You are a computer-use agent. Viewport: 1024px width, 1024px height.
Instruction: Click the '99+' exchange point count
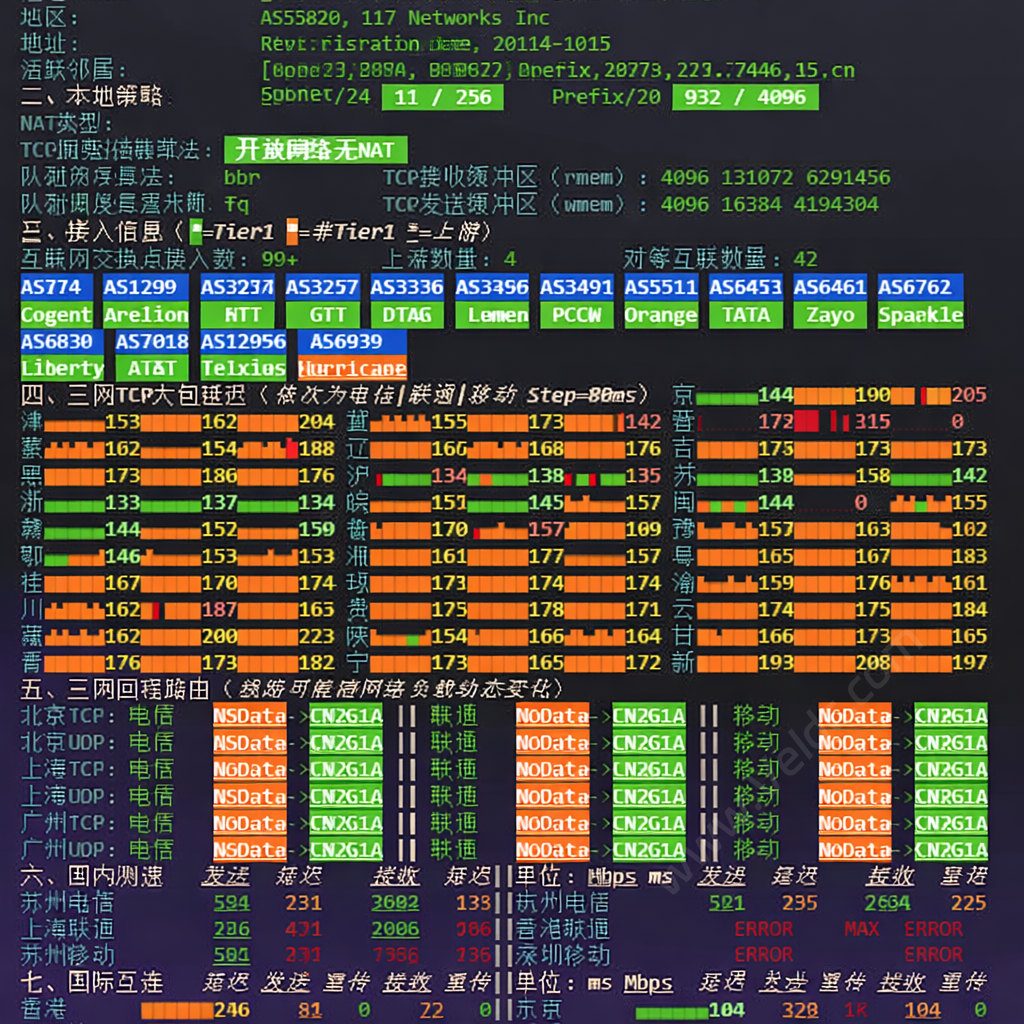pyautogui.click(x=279, y=259)
